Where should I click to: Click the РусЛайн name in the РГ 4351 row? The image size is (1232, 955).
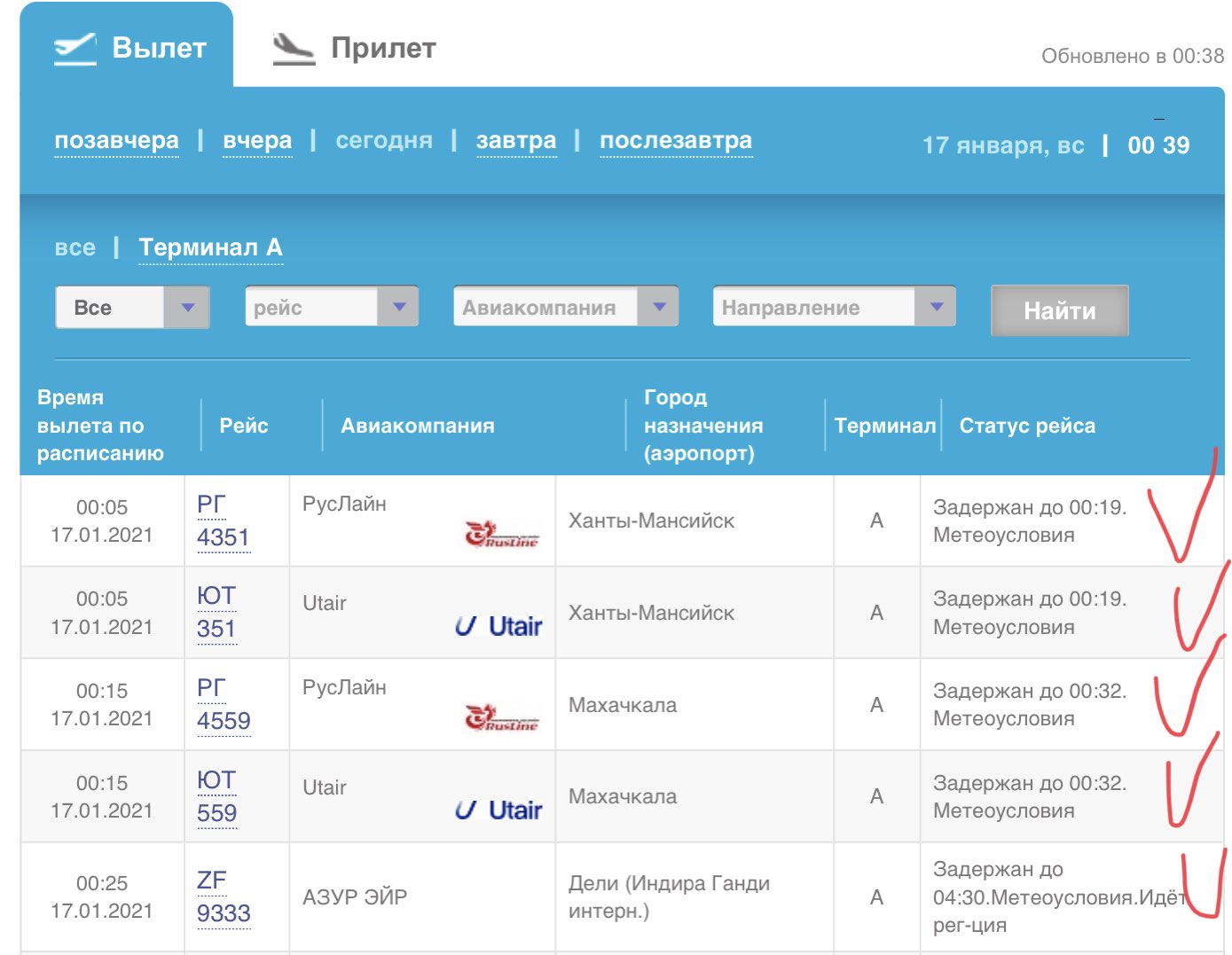(x=344, y=504)
